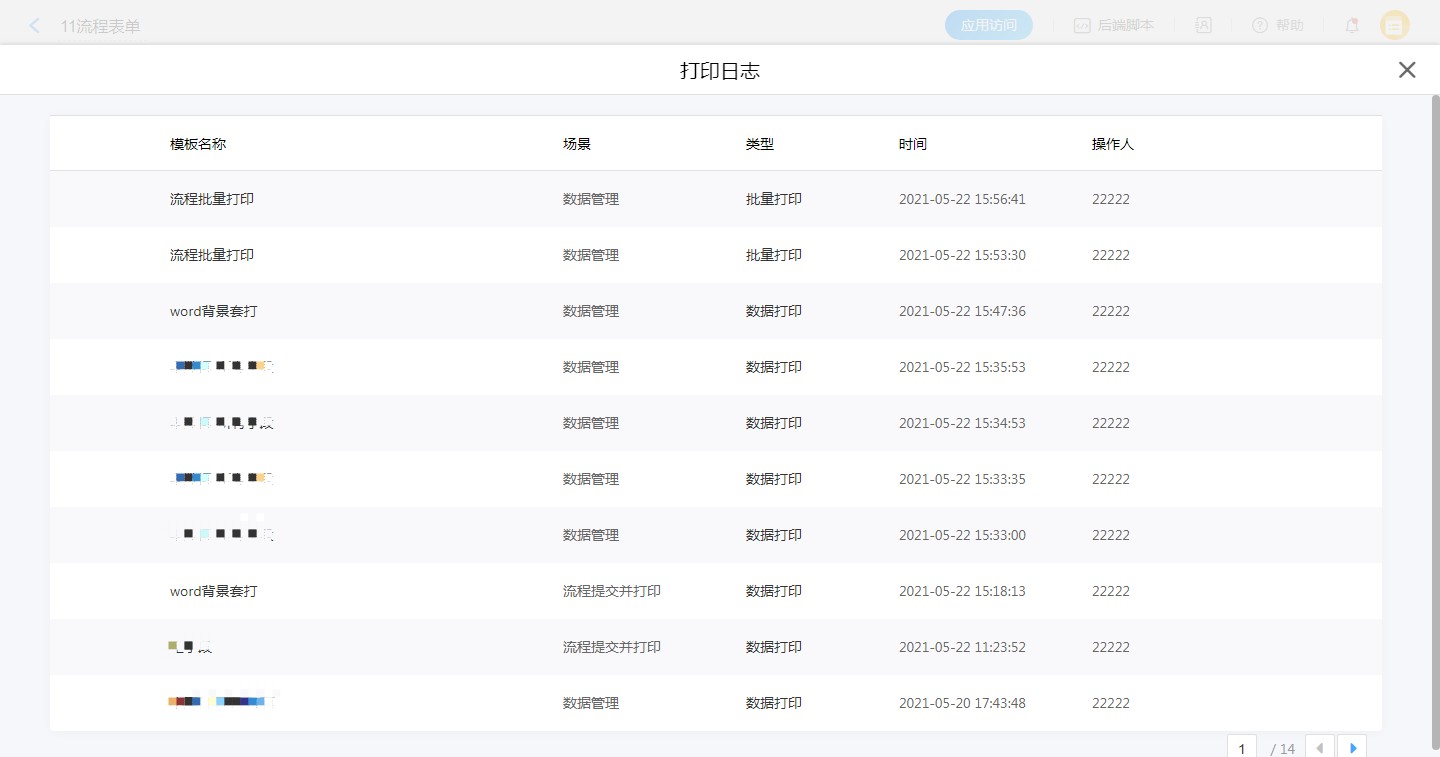Viewport: 1440px width, 757px height.
Task: Open the user avatar menu
Action: (1395, 26)
